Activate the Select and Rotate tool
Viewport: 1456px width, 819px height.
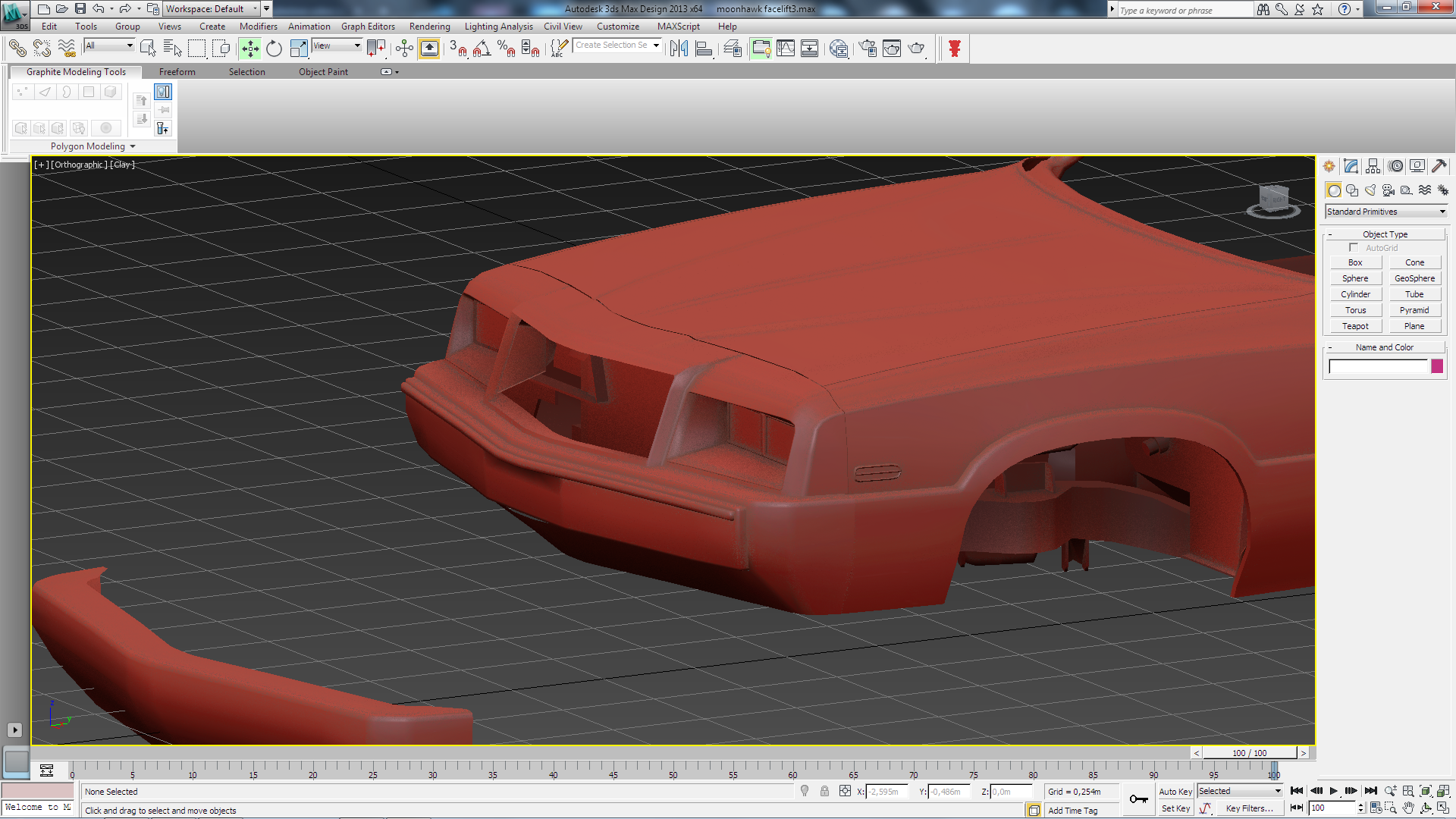click(x=274, y=49)
